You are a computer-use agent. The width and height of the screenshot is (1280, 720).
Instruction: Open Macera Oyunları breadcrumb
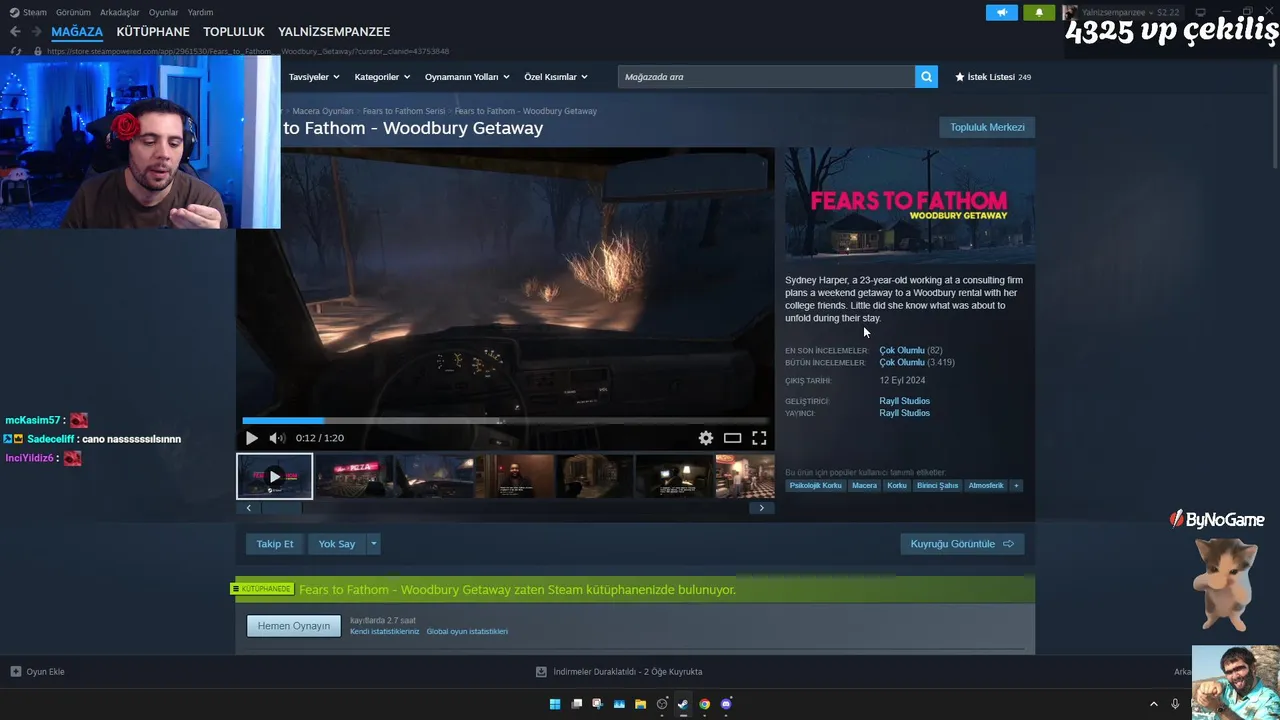pos(323,111)
